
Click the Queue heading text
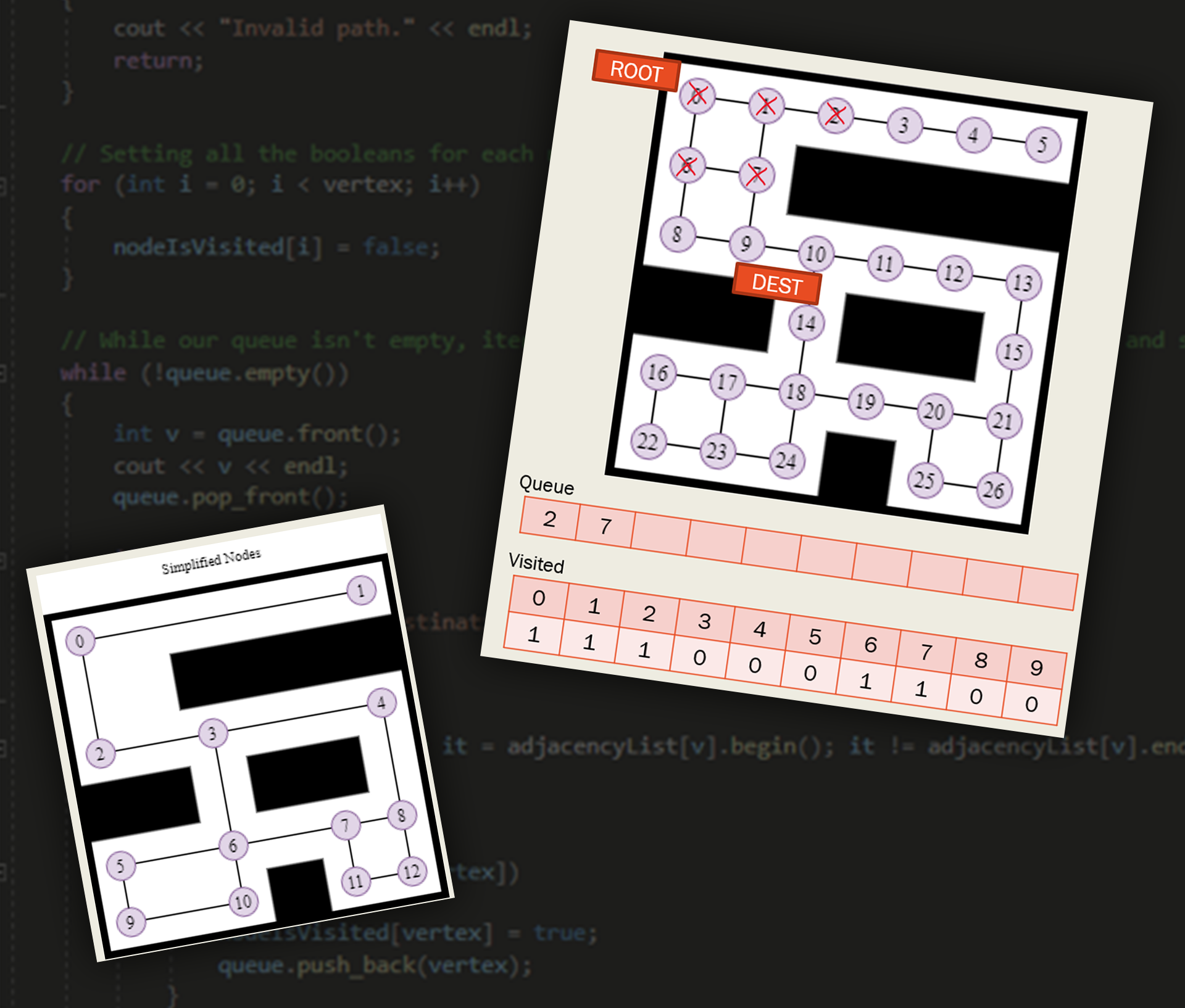[547, 485]
